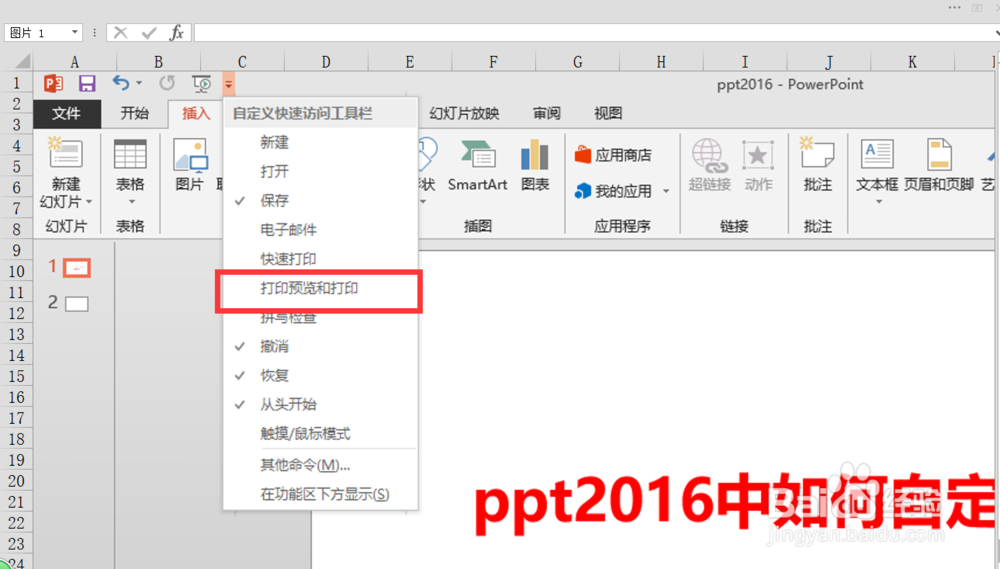Click the formula bar Cancel X icon
Screen dimensions: 1000x569
pyautogui.click(x=121, y=33)
